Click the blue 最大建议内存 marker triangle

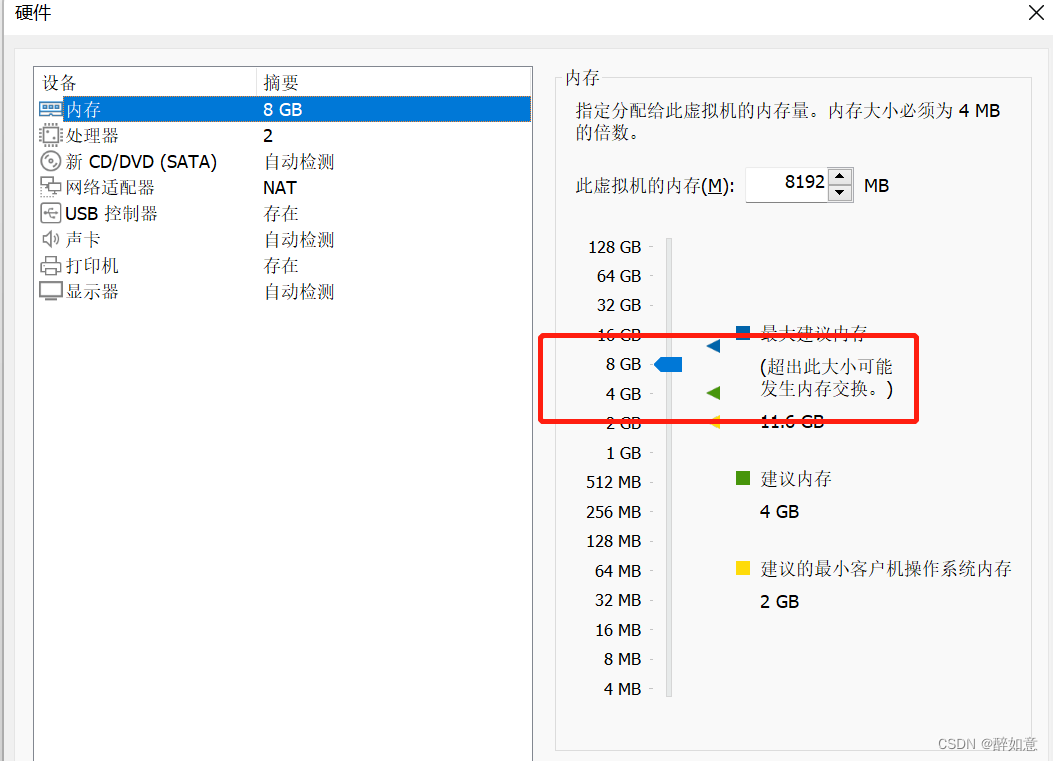point(713,345)
